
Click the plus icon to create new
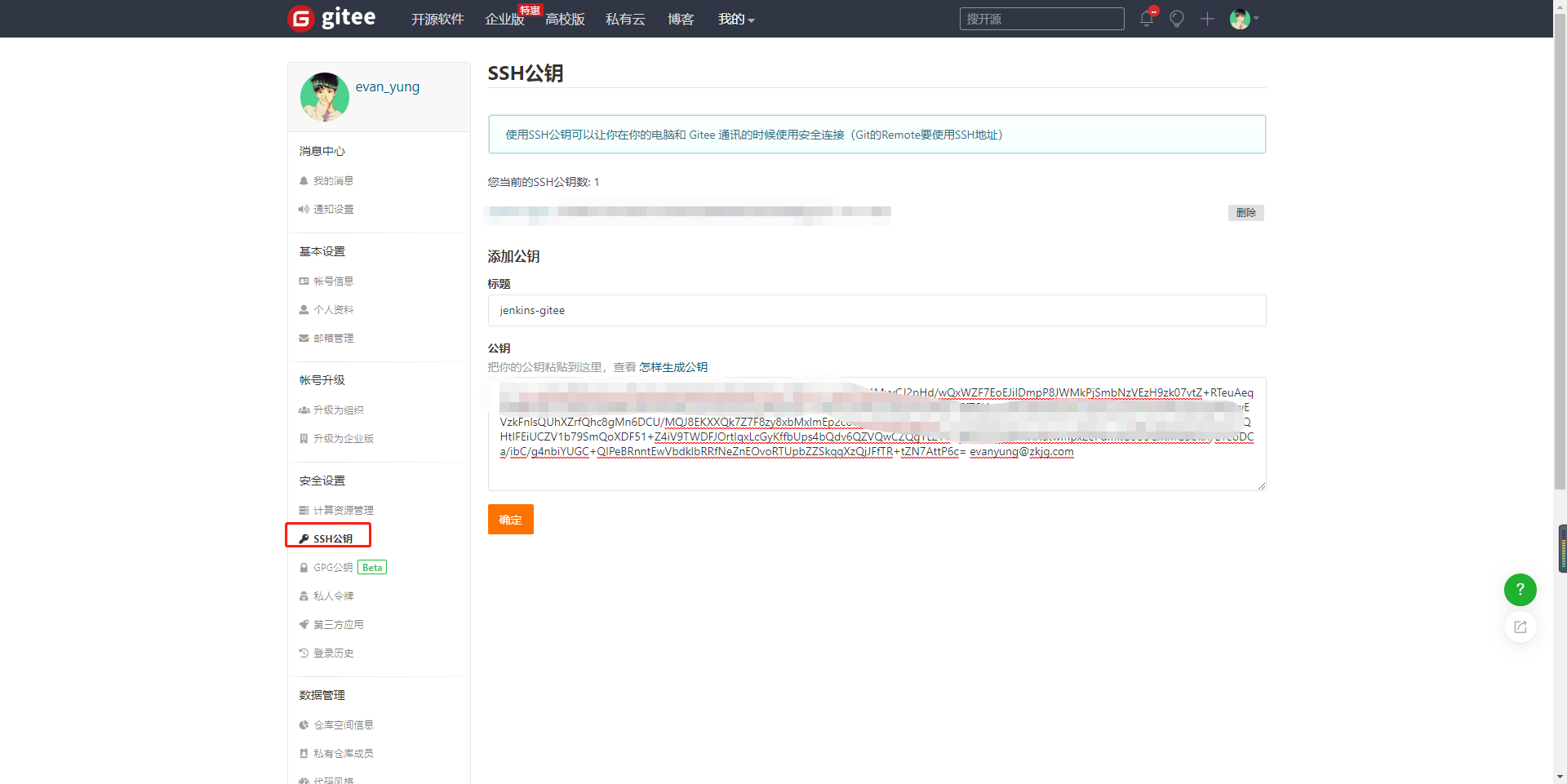tap(1207, 19)
